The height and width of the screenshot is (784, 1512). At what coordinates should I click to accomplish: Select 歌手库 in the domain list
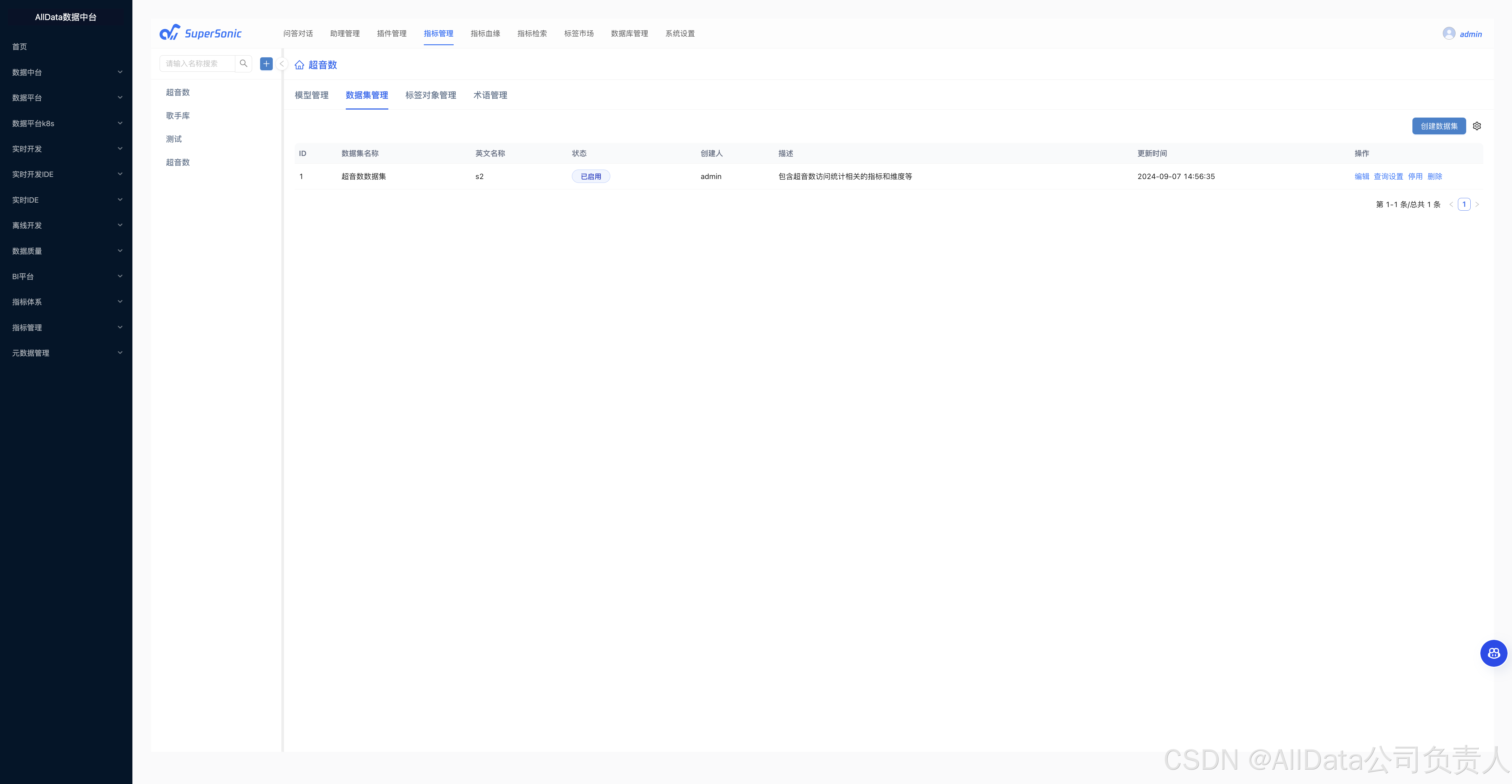(178, 116)
